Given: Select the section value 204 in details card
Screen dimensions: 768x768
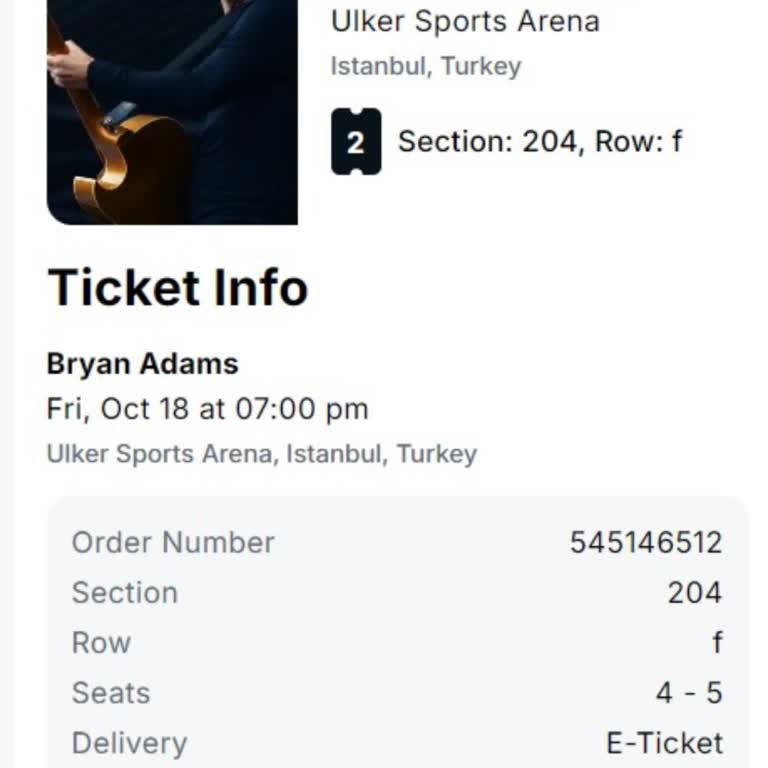Looking at the screenshot, I should click(x=694, y=592).
